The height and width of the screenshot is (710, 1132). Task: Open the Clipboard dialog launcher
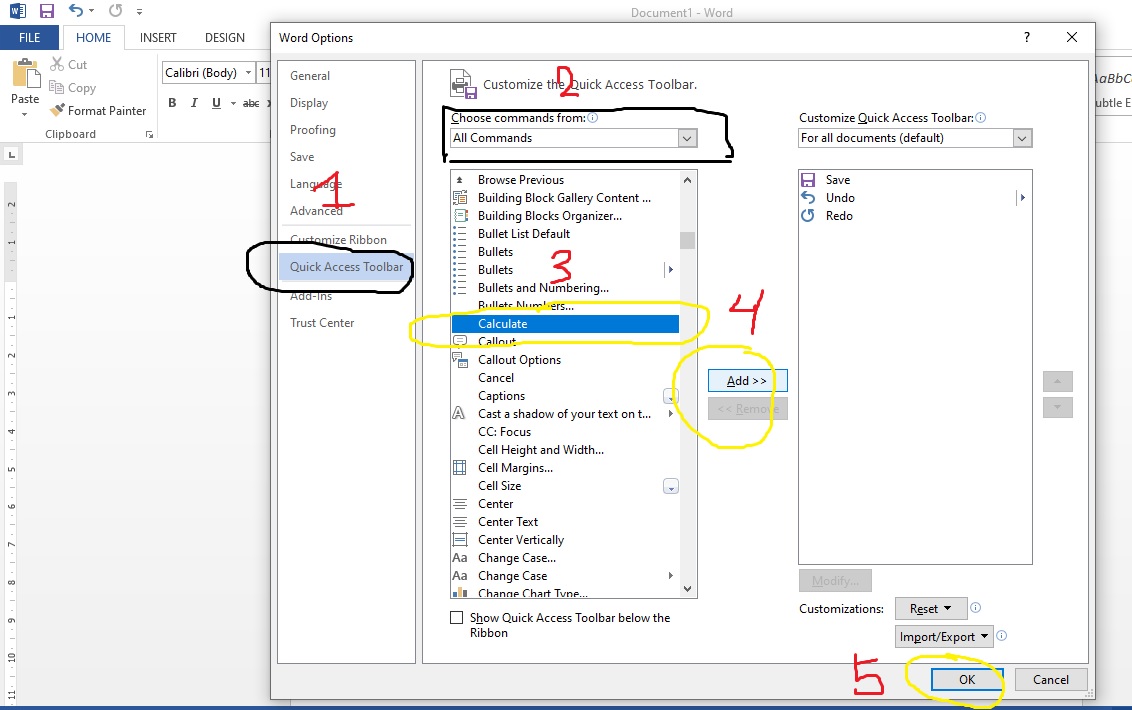149,134
